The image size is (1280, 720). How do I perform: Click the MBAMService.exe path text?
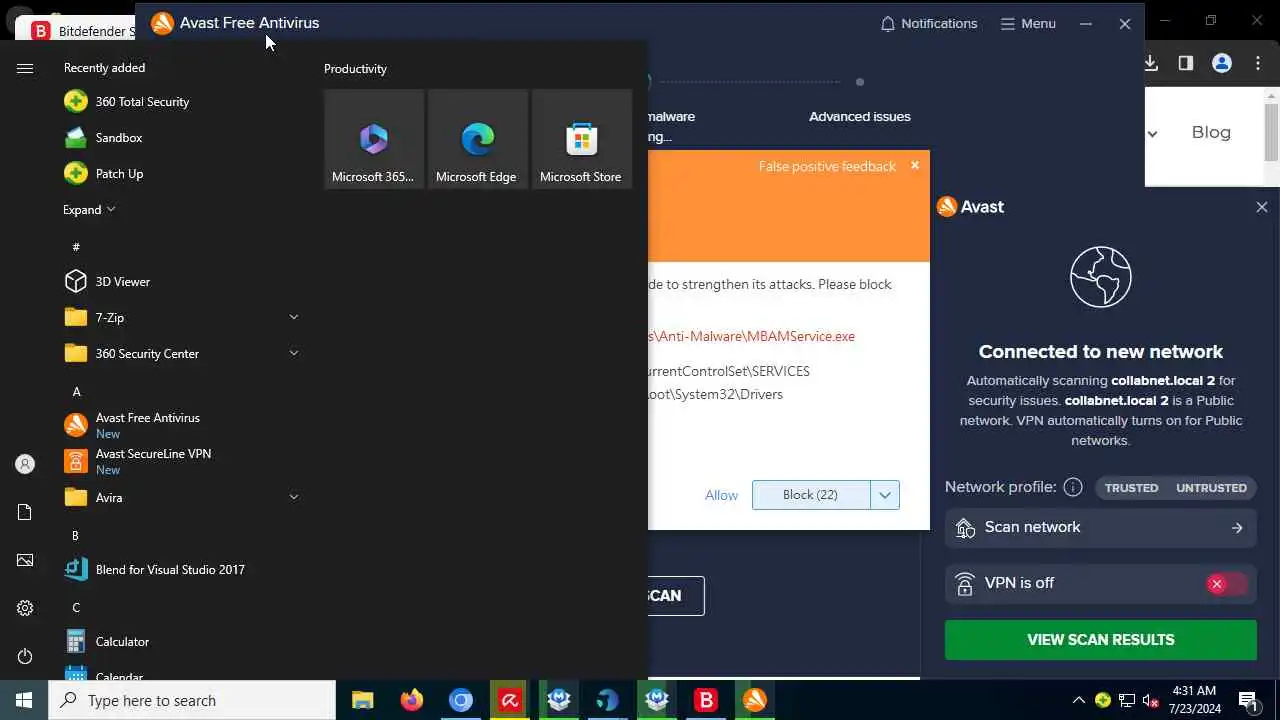751,336
